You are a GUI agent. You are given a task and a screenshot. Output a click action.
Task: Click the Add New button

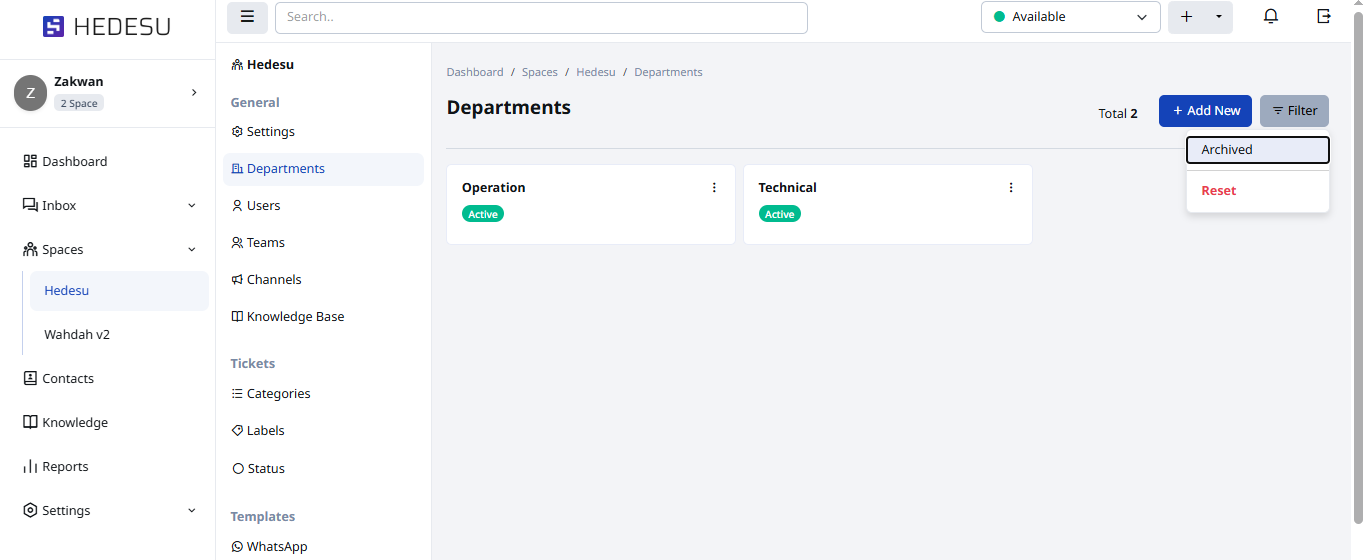[1205, 111]
